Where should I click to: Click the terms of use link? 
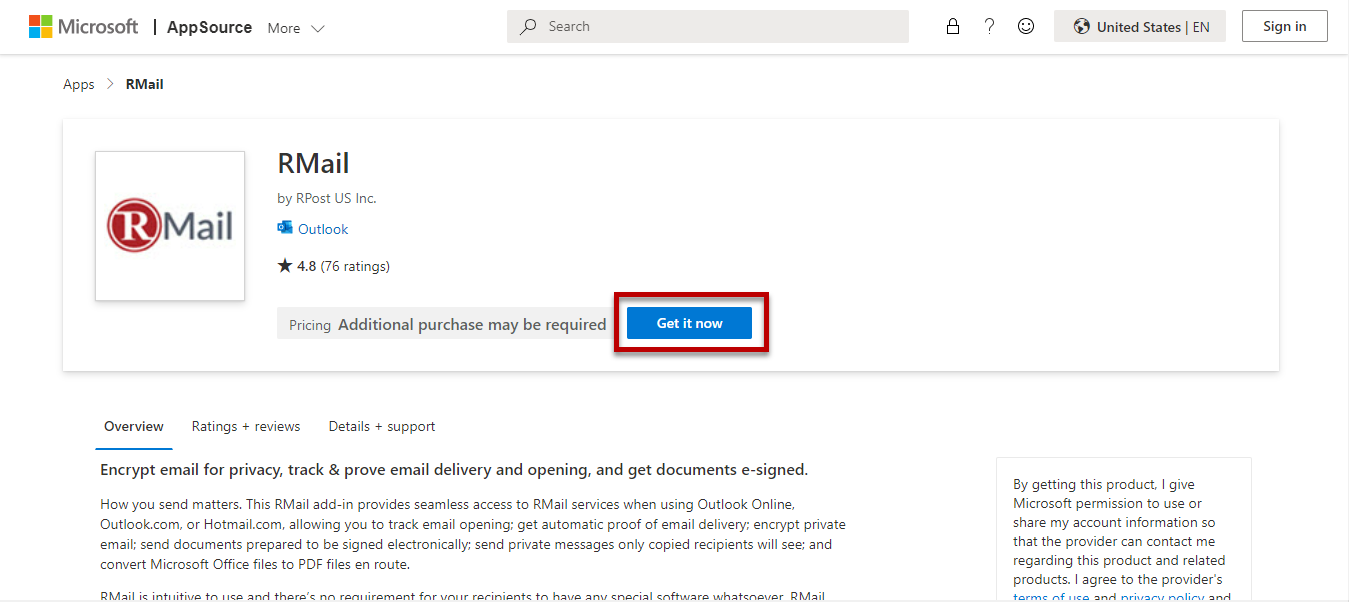(x=1051, y=597)
